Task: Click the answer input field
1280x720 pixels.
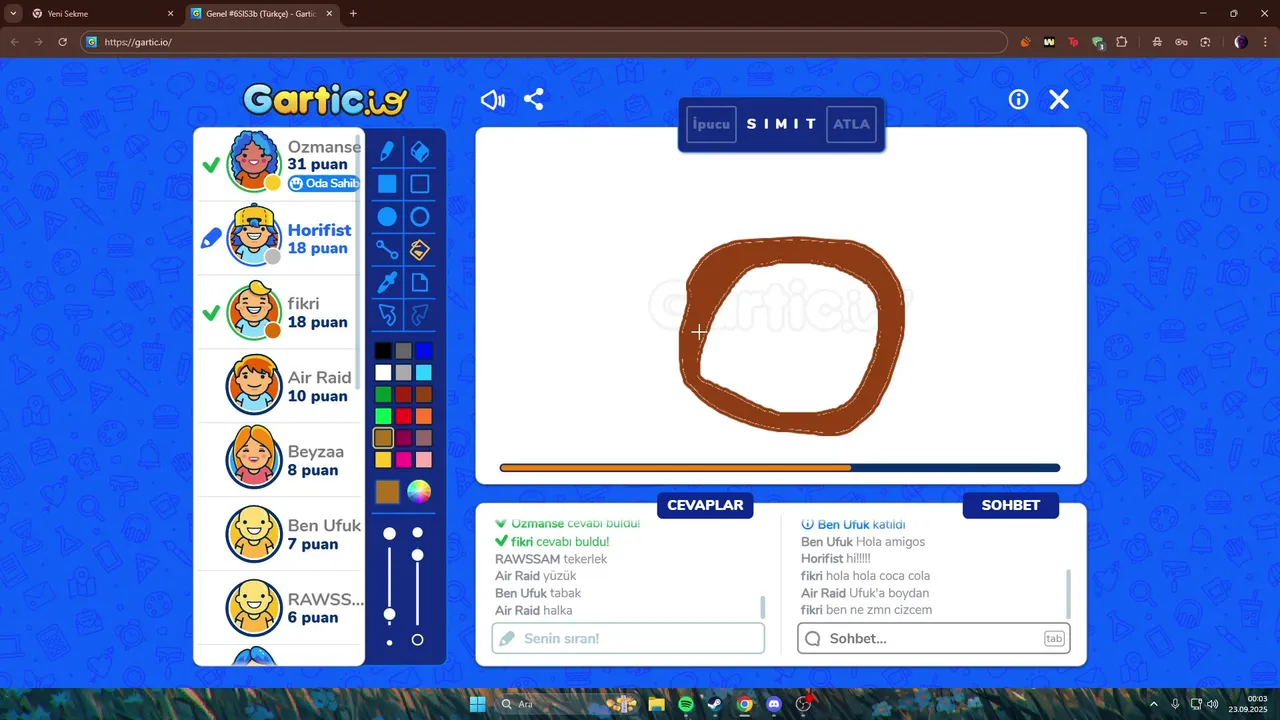Action: coord(628,638)
